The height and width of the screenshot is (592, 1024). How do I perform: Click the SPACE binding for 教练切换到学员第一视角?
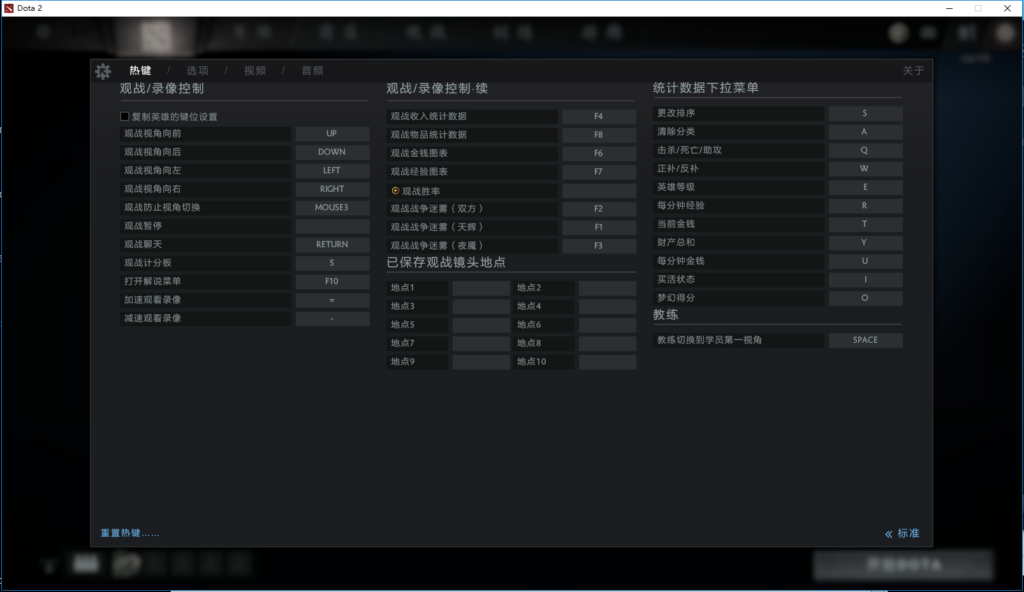point(865,339)
